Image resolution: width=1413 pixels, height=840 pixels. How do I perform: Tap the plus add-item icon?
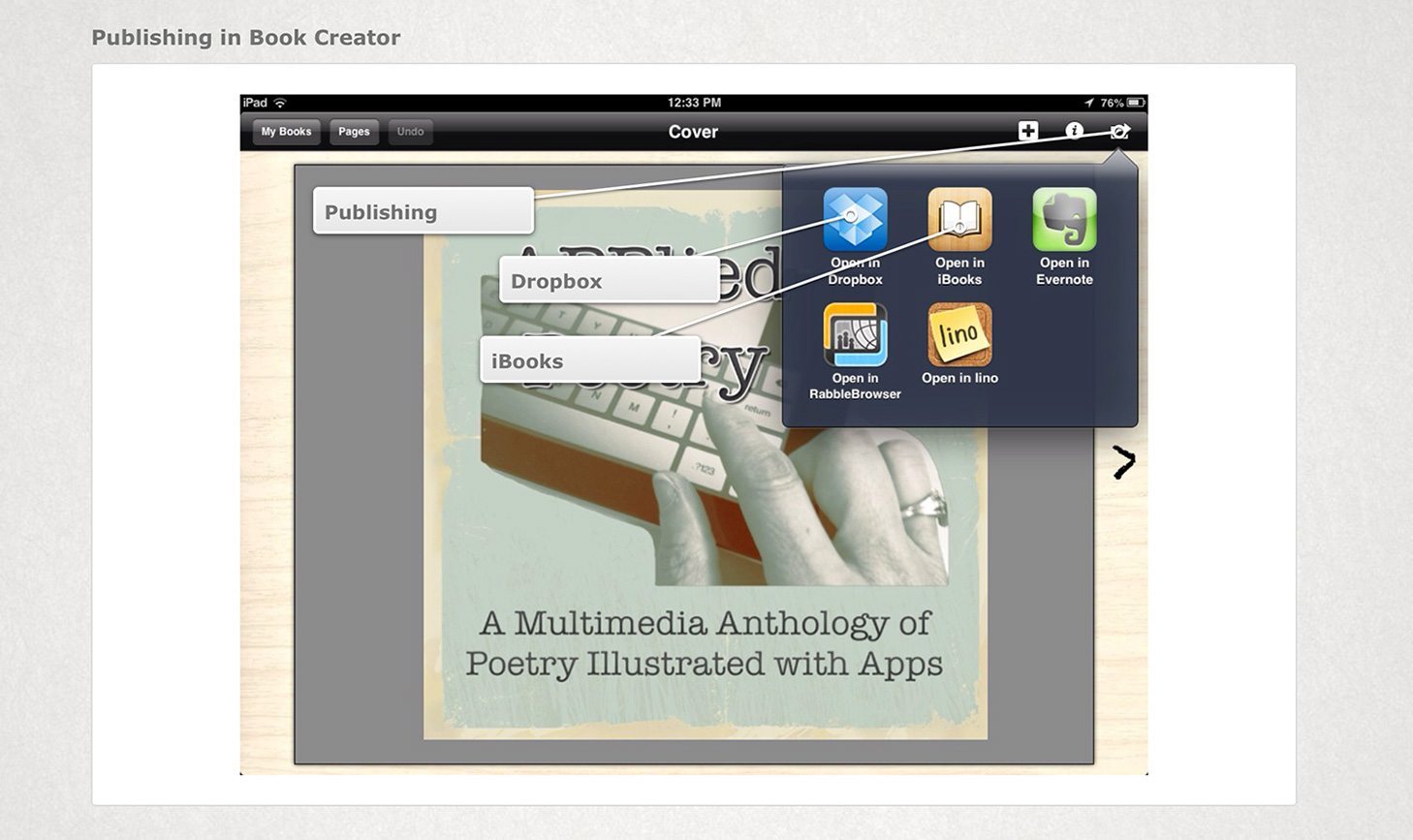pos(1028,131)
